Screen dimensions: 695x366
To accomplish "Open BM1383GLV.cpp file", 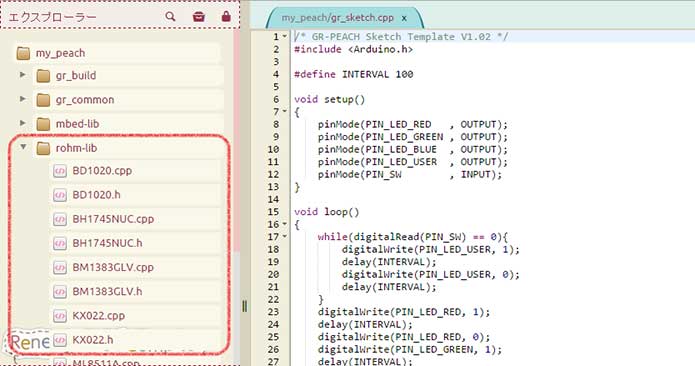I will pos(113,268).
